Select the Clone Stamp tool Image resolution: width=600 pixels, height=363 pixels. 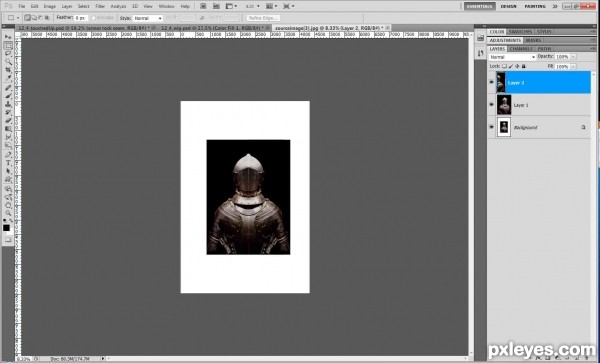tap(8, 104)
